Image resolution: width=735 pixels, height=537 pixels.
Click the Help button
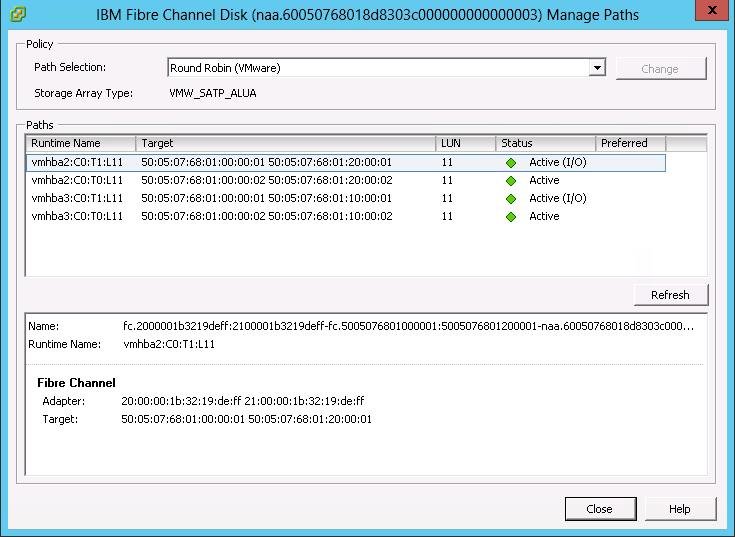pyautogui.click(x=680, y=509)
